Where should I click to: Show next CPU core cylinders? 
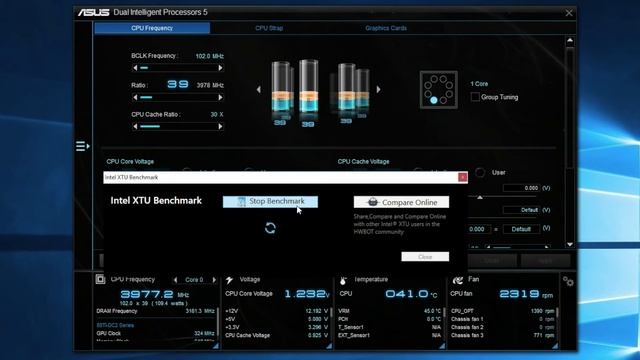(378, 89)
